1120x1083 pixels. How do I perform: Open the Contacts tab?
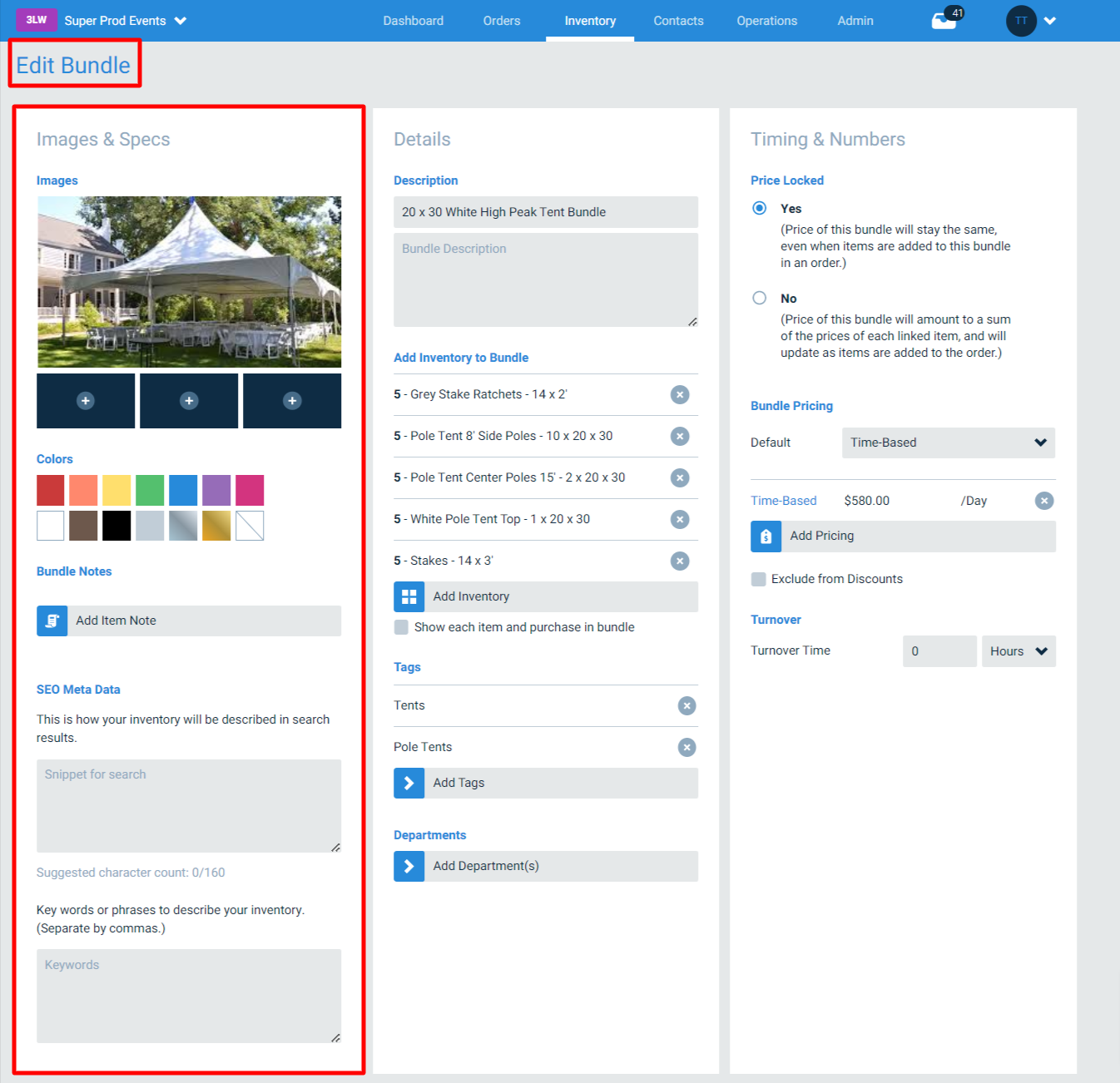pos(678,21)
